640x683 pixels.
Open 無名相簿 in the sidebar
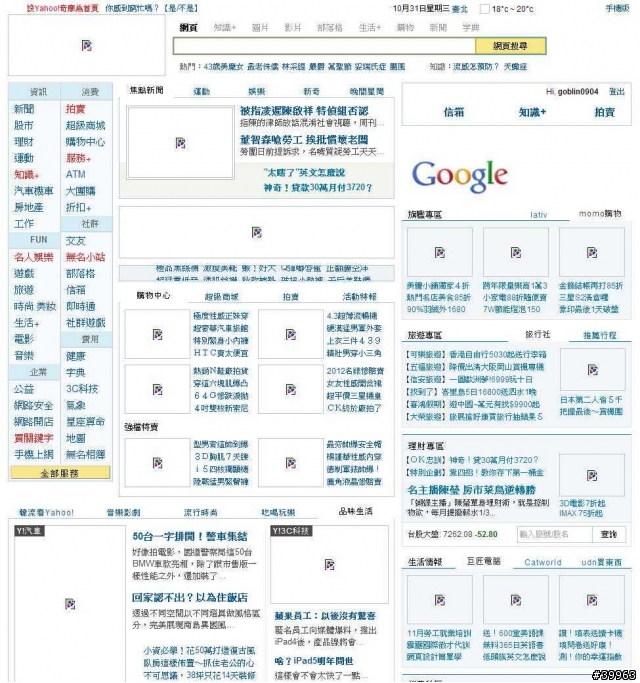[x=85, y=455]
